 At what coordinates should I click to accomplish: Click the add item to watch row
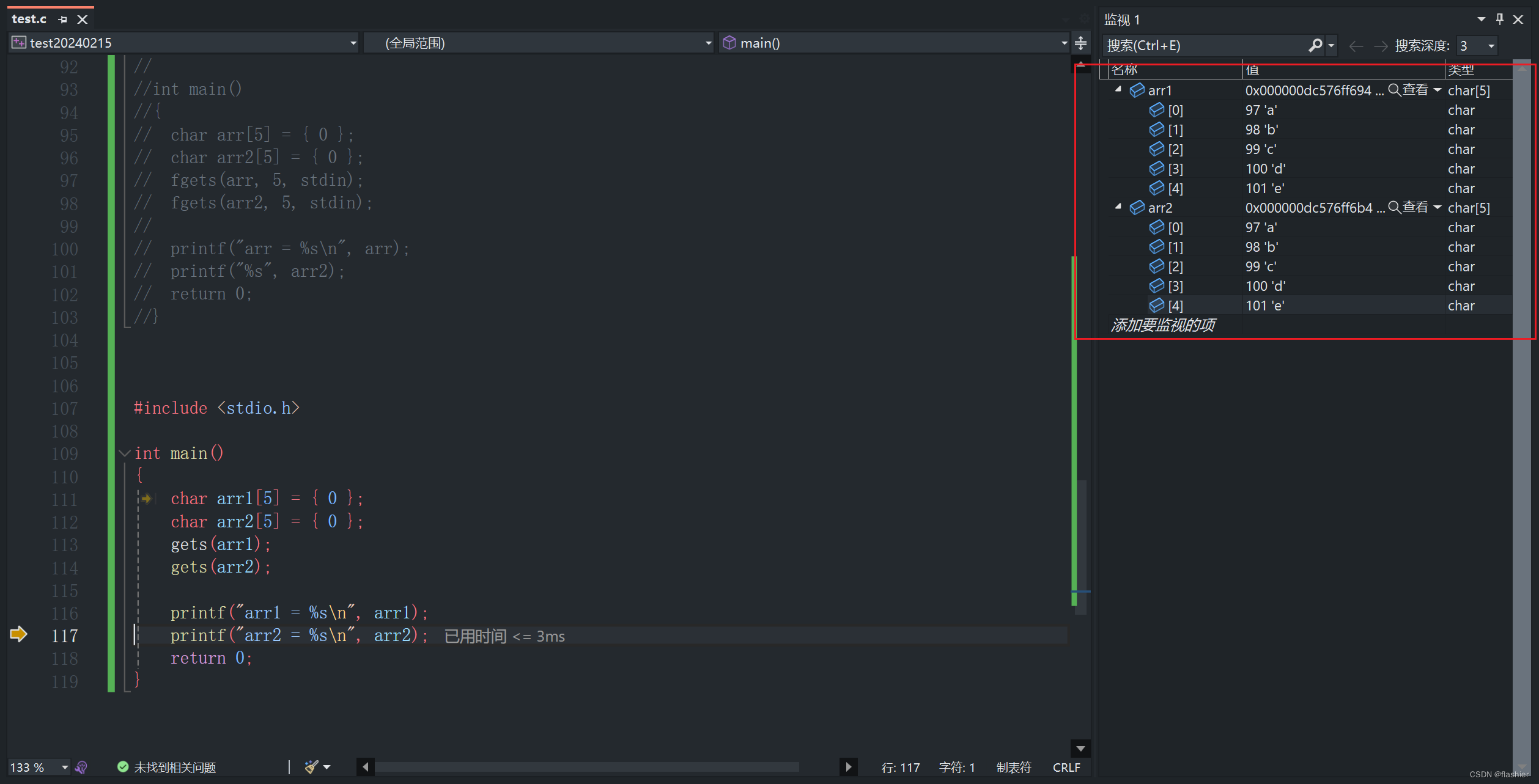coord(1163,325)
